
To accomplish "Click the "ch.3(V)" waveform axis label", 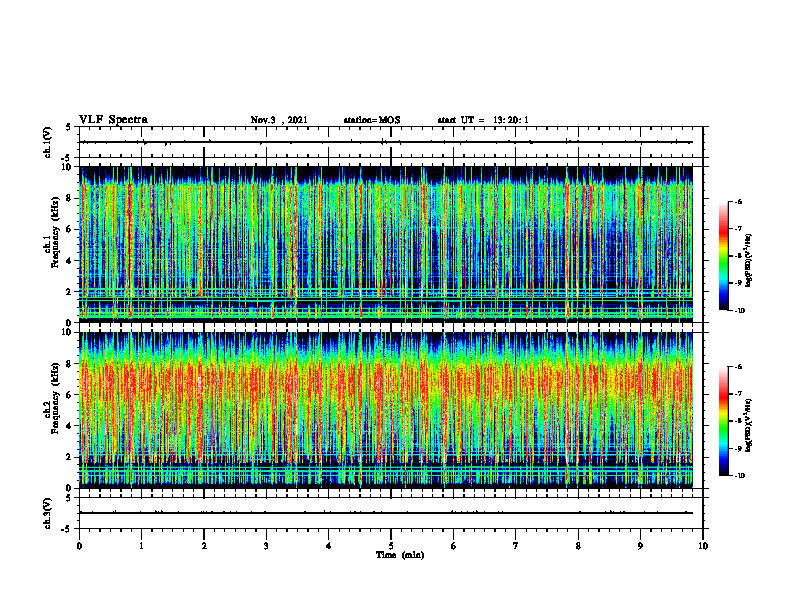I will point(48,513).
